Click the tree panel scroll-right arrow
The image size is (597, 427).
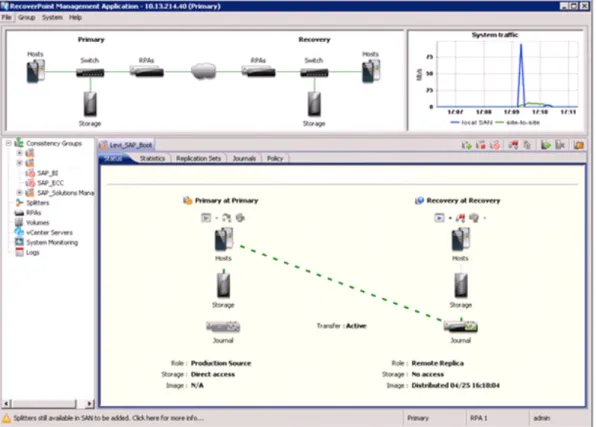(90, 403)
